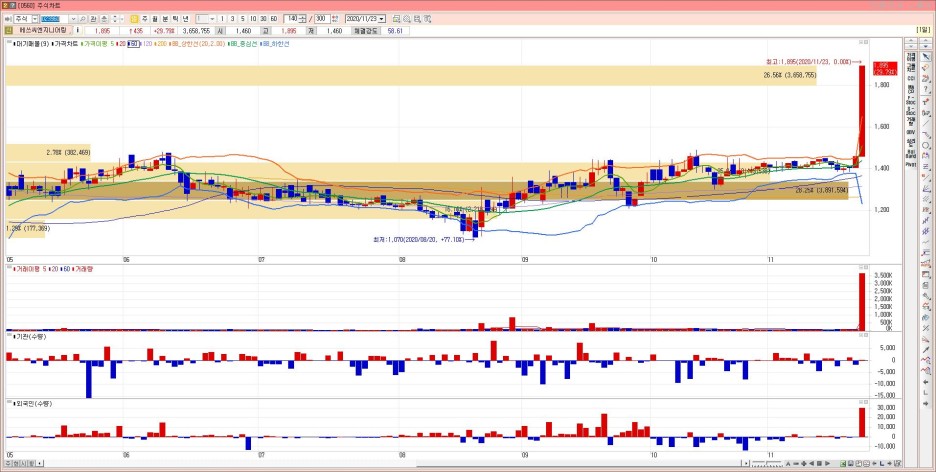936x472 pixels.
Task: Toggle the 매기화물(9) legend item
Action: coord(31,44)
